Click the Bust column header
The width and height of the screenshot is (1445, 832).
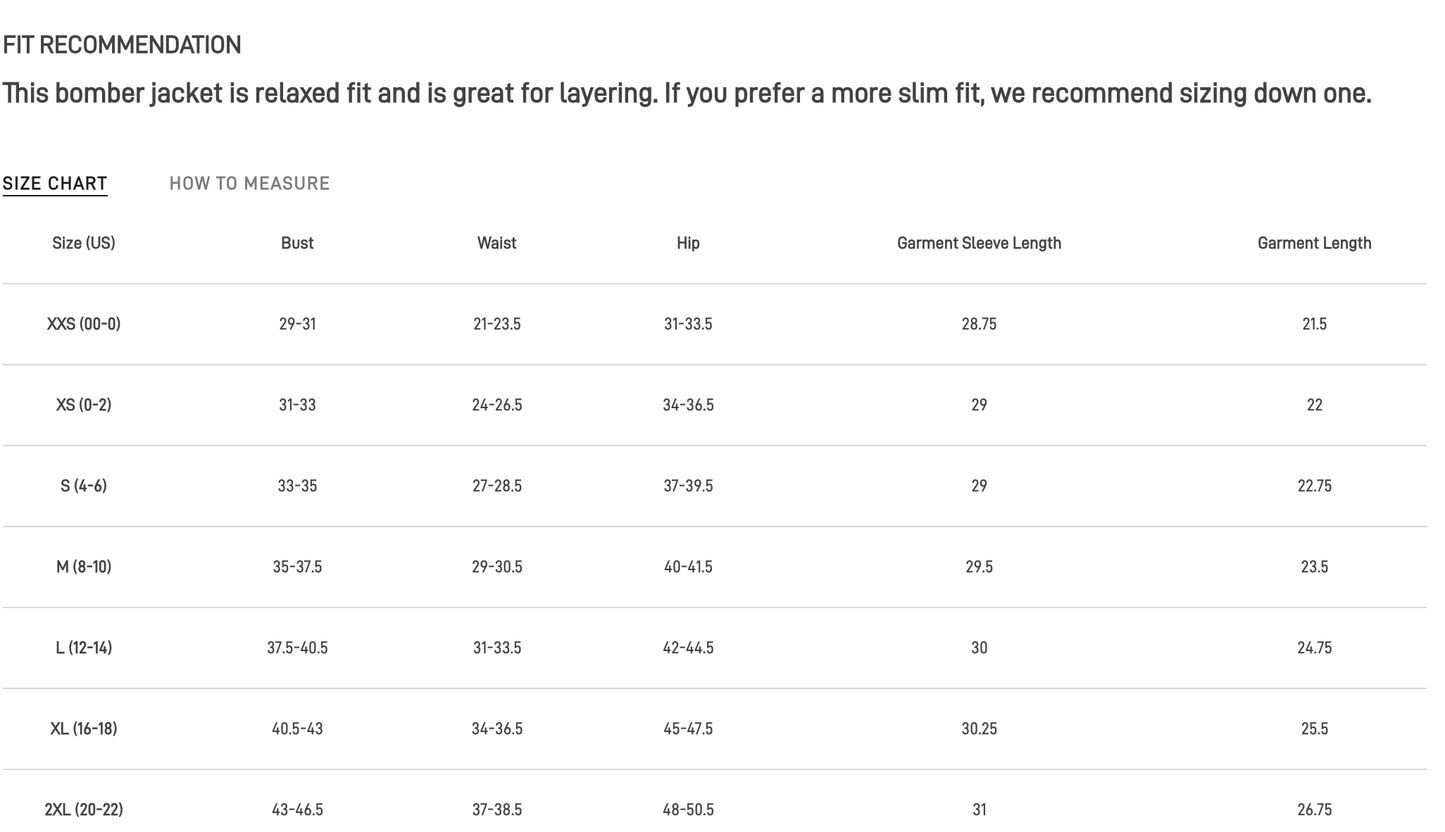tap(297, 243)
